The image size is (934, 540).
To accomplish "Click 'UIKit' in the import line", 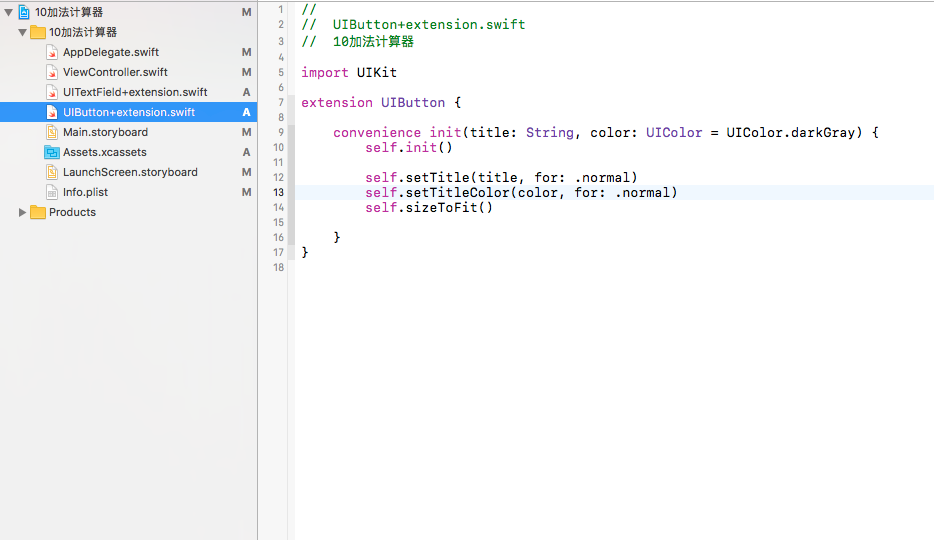I will pos(376,73).
